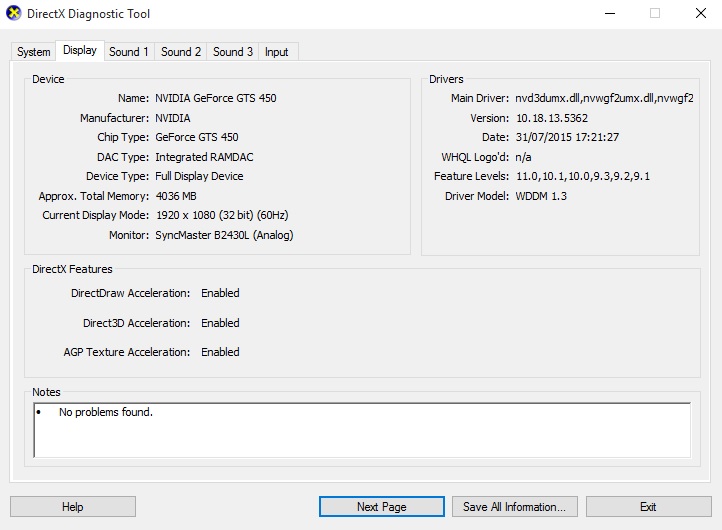Close the window with the X button

701,13
